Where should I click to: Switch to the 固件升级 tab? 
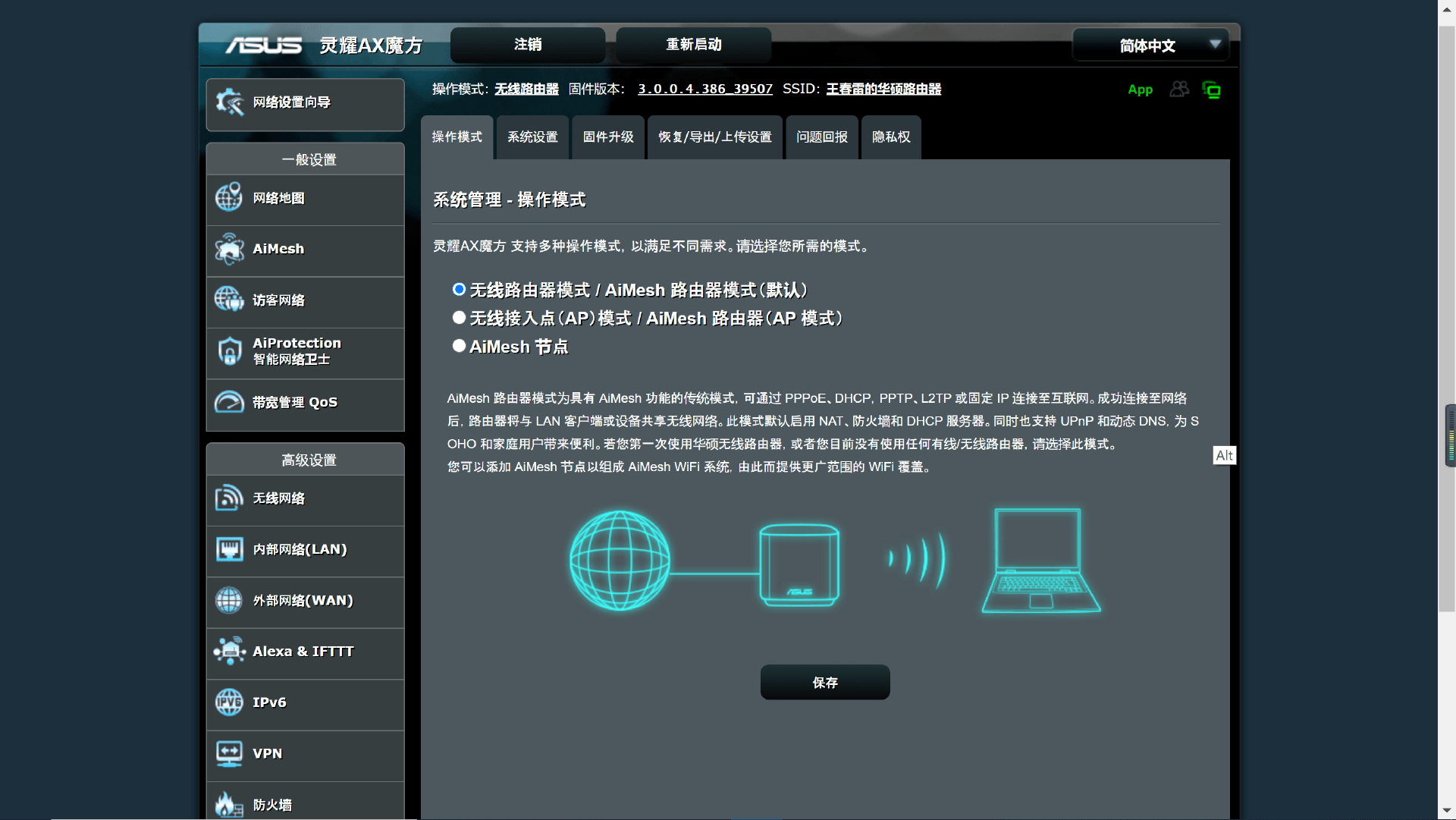coord(608,137)
